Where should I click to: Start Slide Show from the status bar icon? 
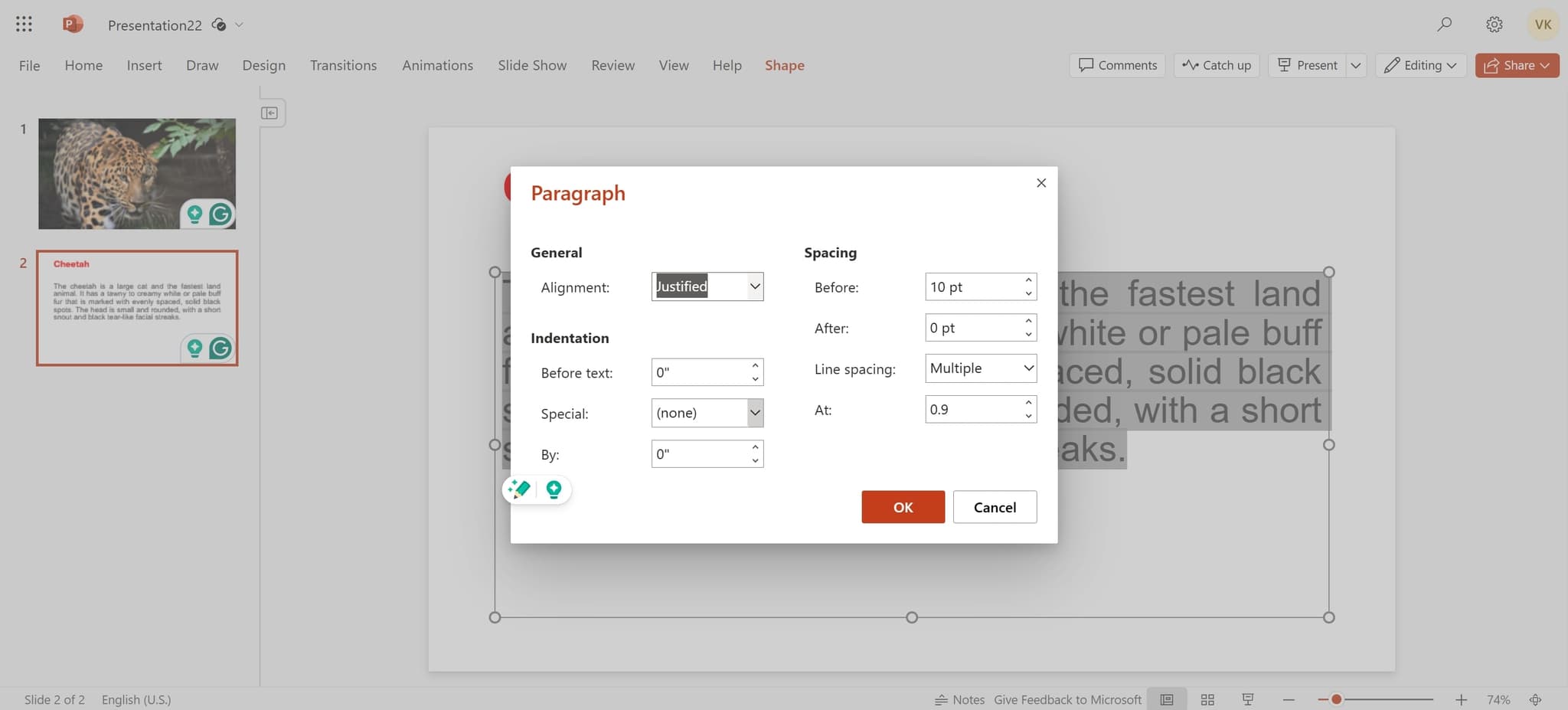[x=1248, y=699]
